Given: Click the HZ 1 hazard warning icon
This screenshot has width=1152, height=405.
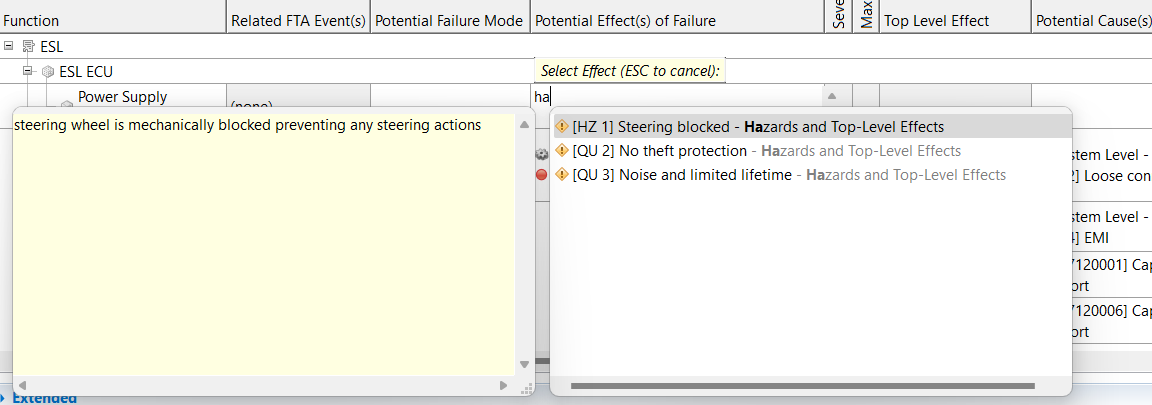Looking at the screenshot, I should click(x=561, y=127).
